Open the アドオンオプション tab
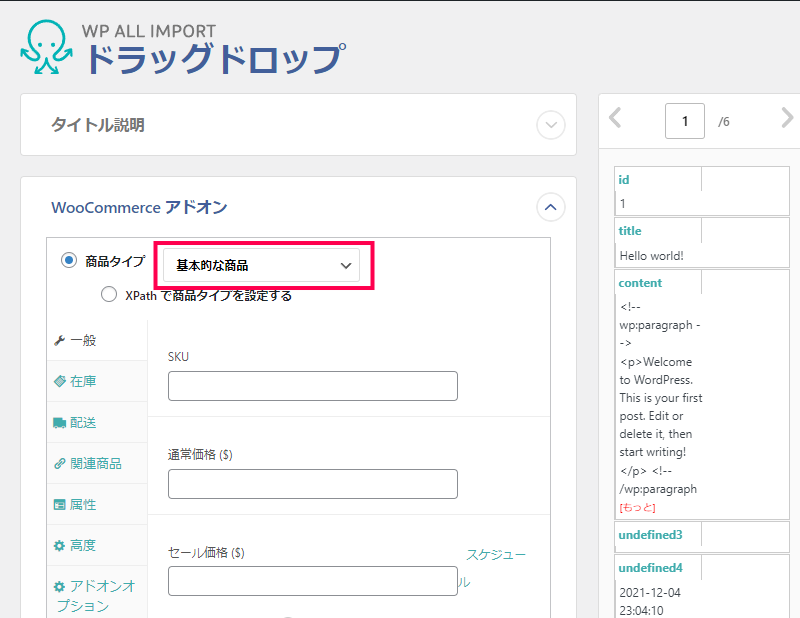The width and height of the screenshot is (800, 618). [97, 592]
